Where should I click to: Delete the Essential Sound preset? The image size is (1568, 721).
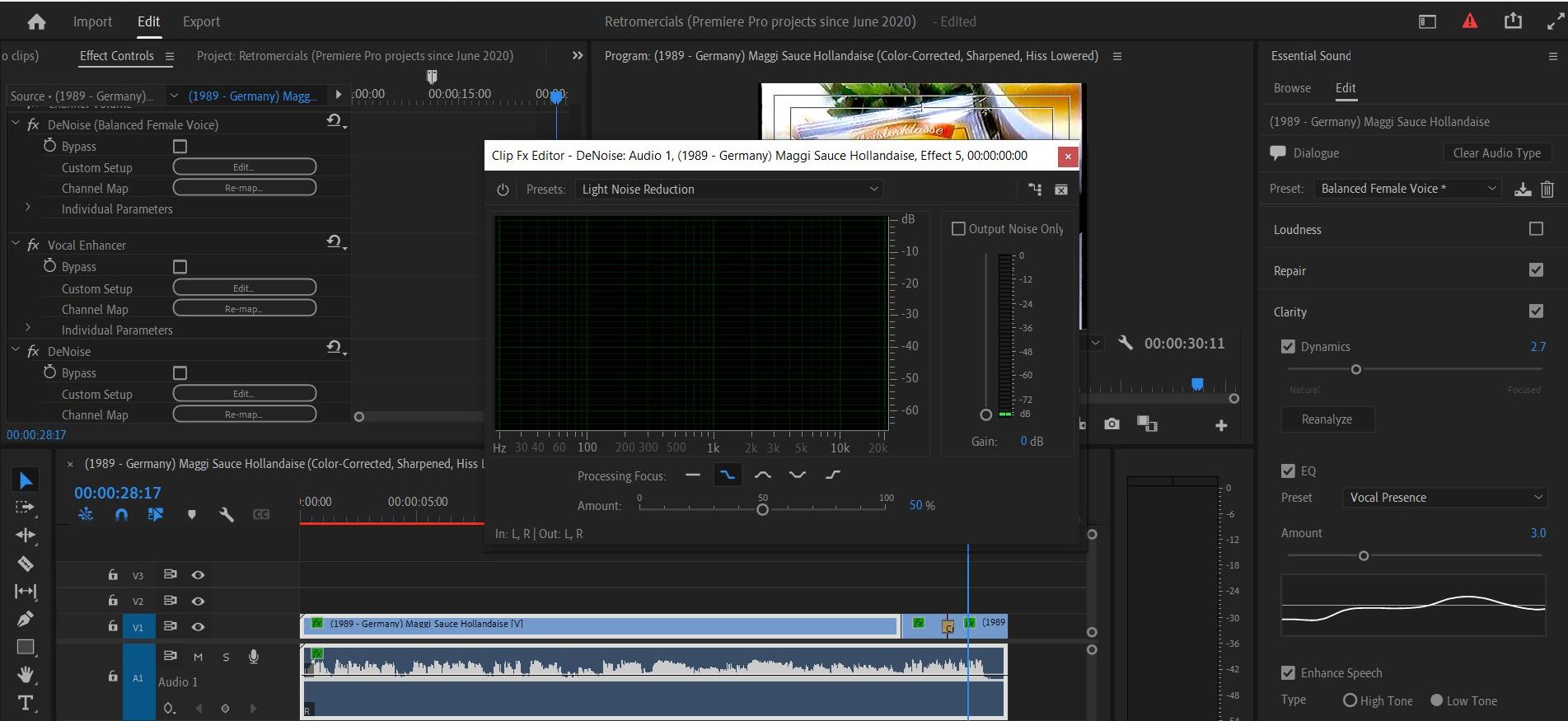(x=1547, y=189)
